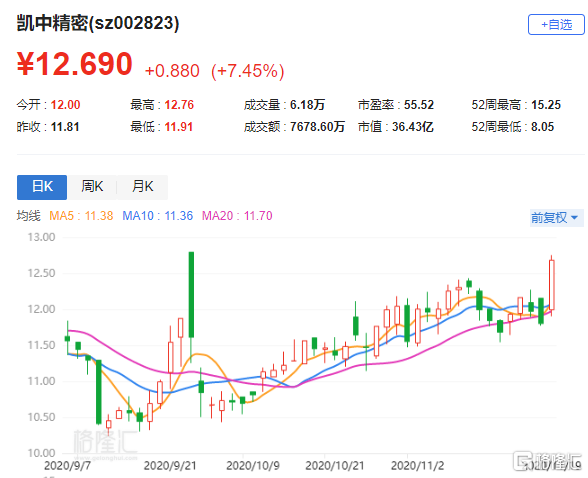
Task: Click the tall green candle reaching 12.80
Action: pyautogui.click(x=191, y=295)
